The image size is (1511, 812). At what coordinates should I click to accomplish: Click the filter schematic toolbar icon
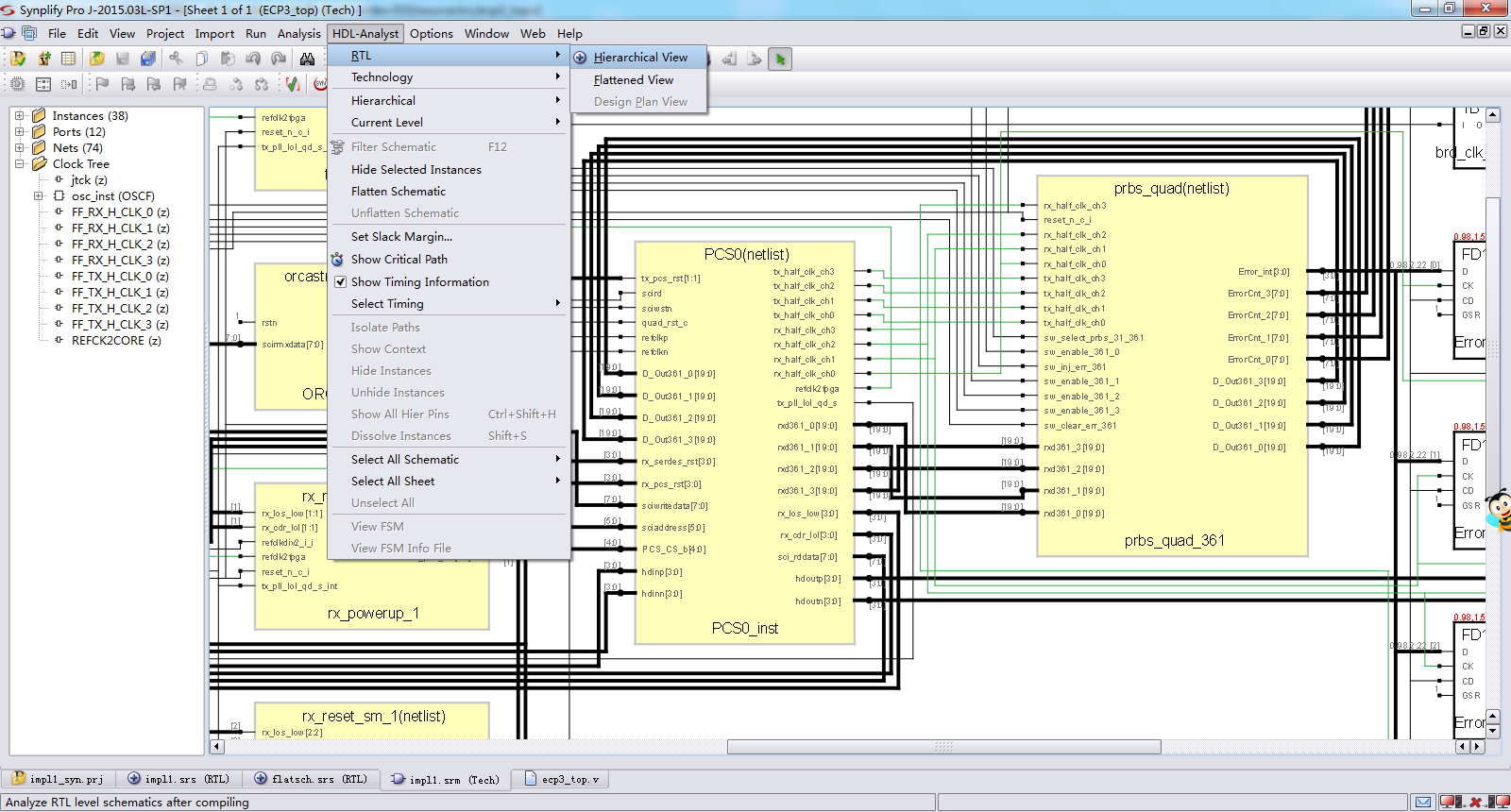pos(69,84)
